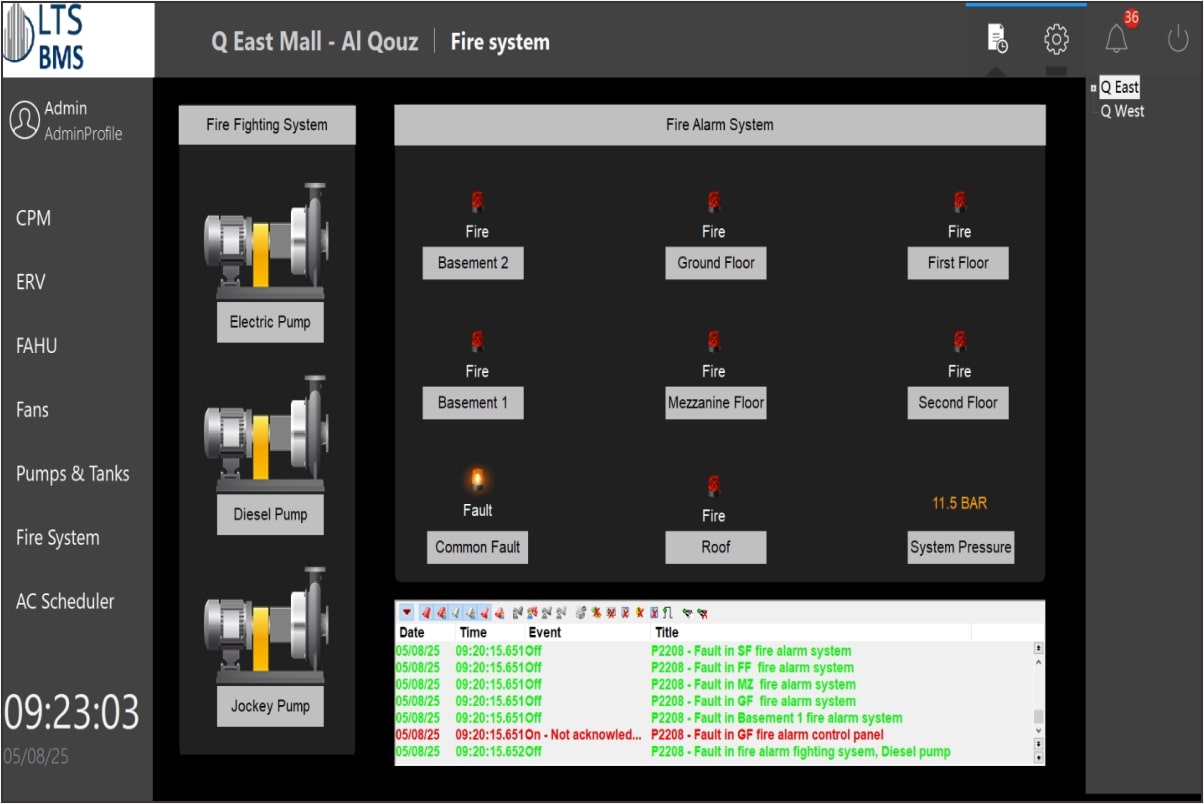Screen dimensions: 1204x804
Task: Click the alarm list vertical scrollbar thumb
Action: point(1038,716)
